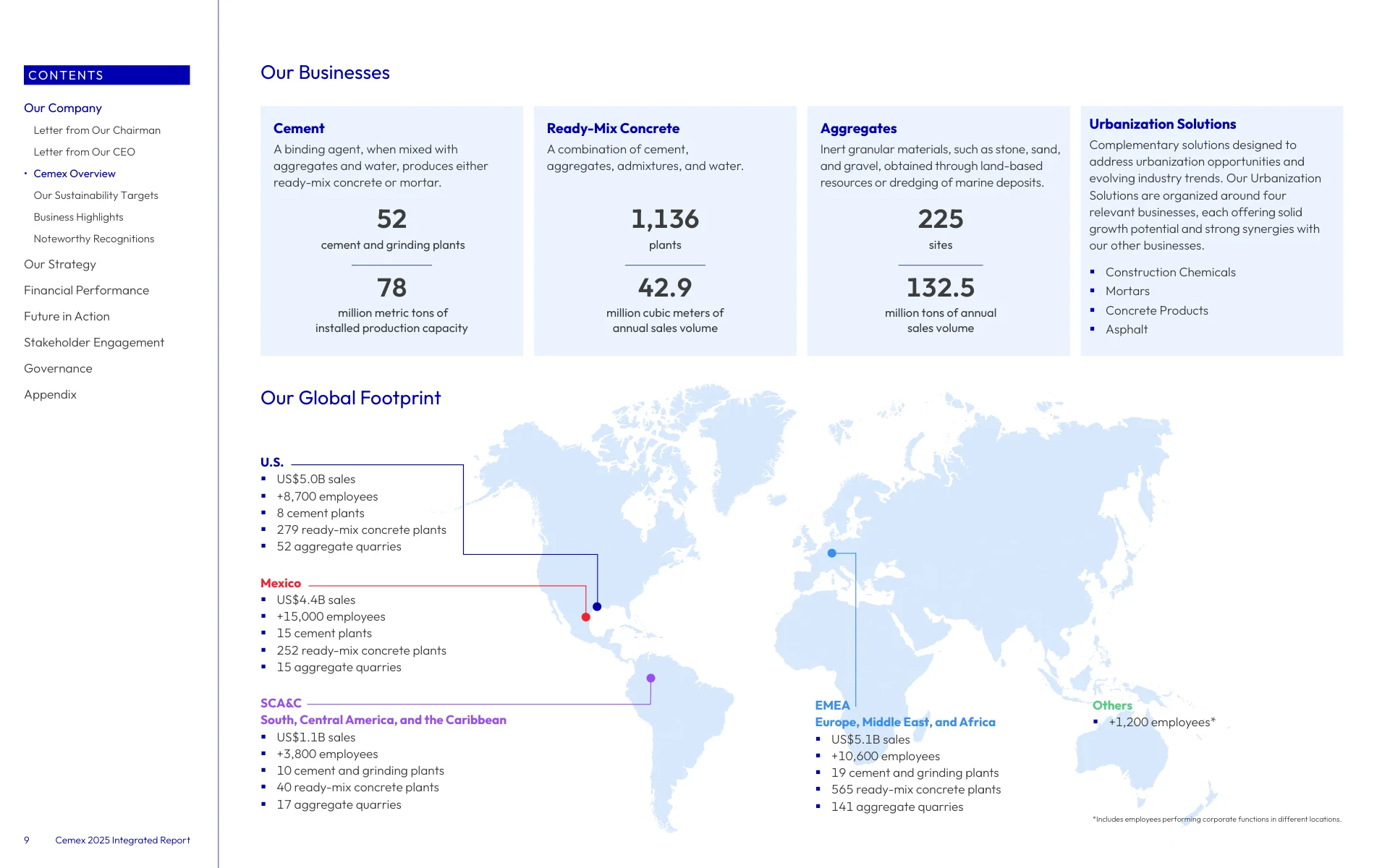Click 15 cement plants under Mexico

pos(324,634)
